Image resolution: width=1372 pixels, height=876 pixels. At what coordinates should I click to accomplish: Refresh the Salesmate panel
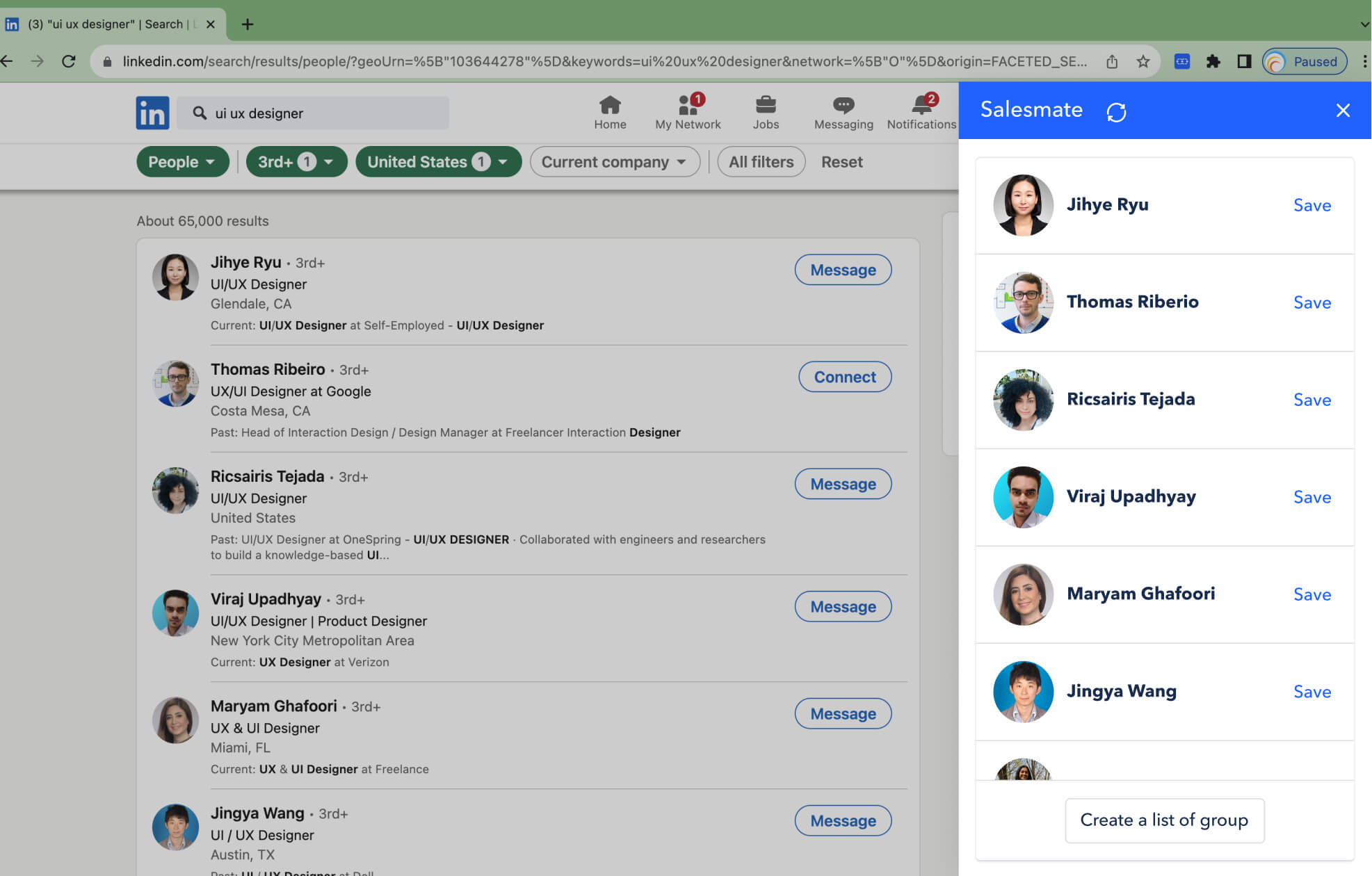click(x=1116, y=111)
